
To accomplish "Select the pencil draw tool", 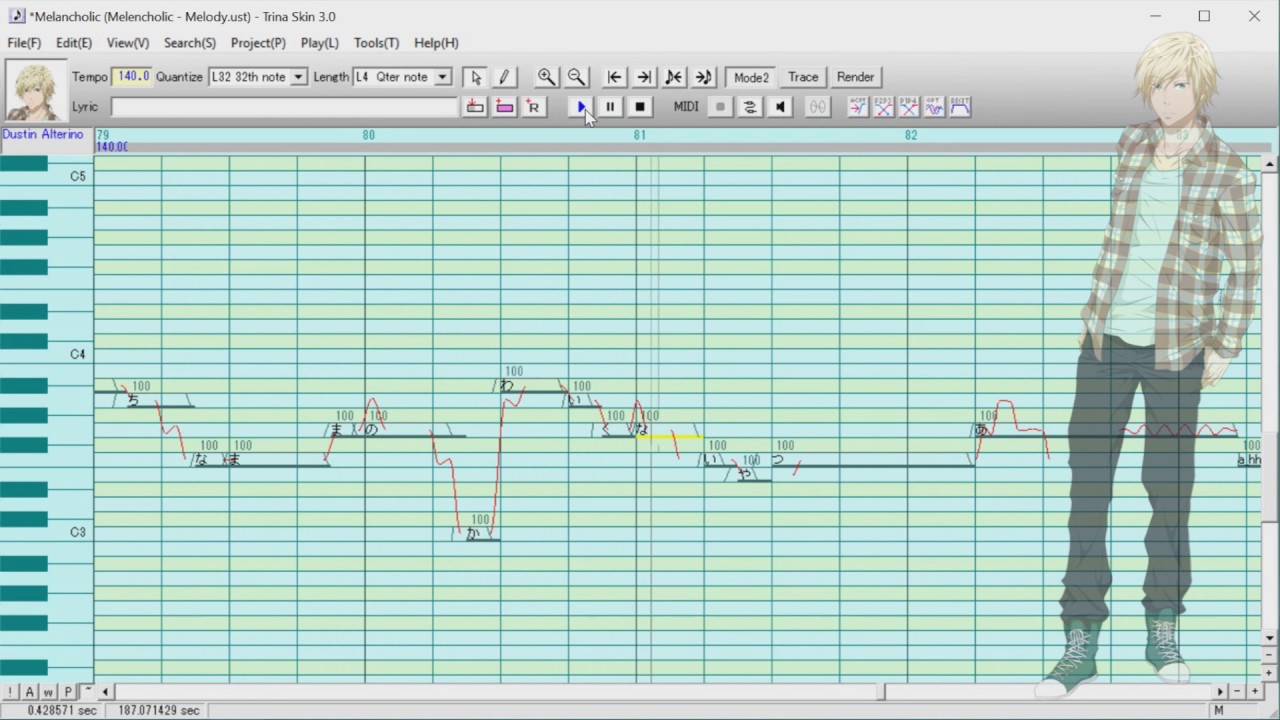I will coord(504,77).
